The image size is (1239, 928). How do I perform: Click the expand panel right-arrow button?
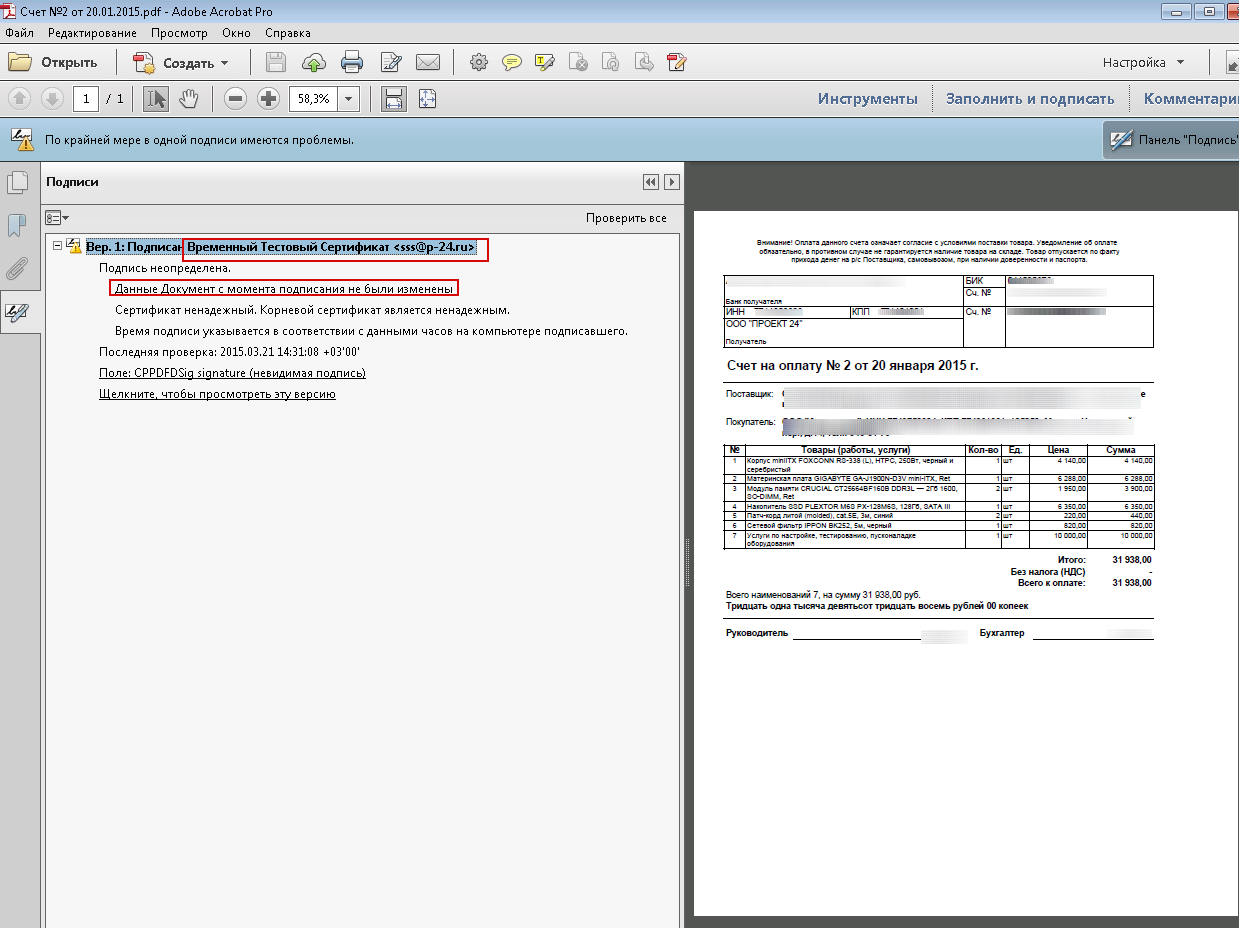672,182
